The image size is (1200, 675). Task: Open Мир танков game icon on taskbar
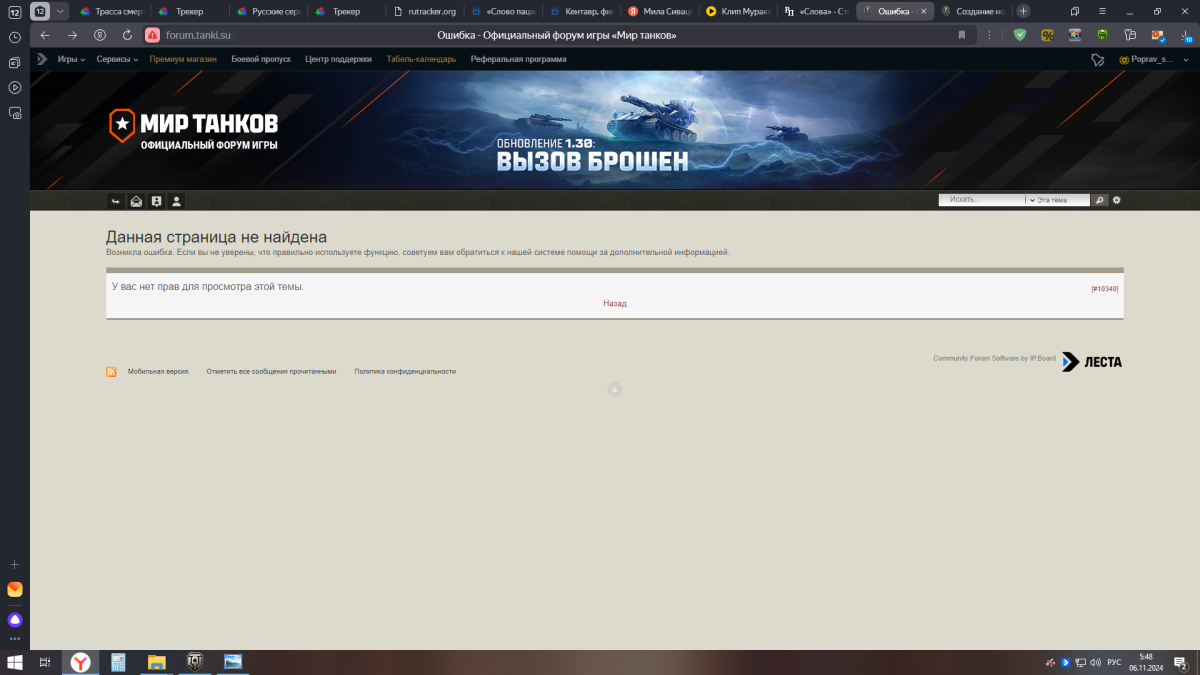[195, 662]
